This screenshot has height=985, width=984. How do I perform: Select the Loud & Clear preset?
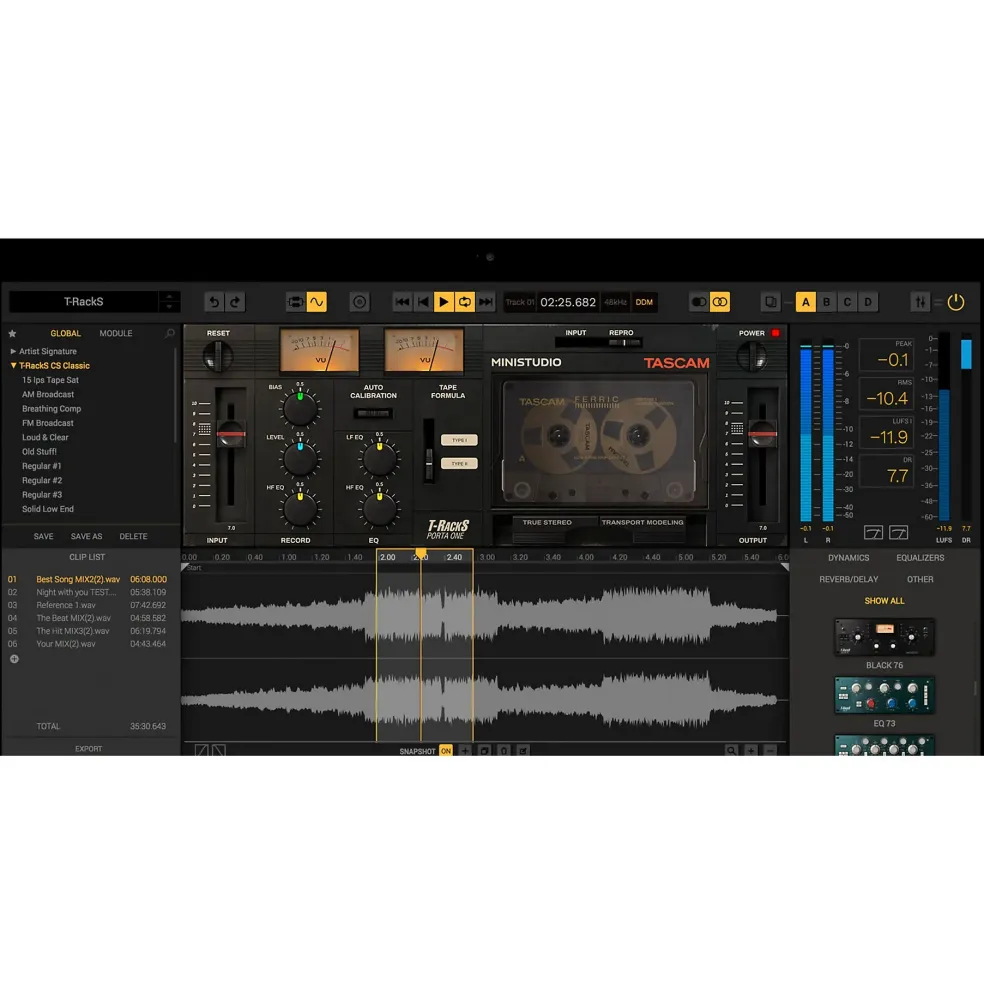point(45,438)
